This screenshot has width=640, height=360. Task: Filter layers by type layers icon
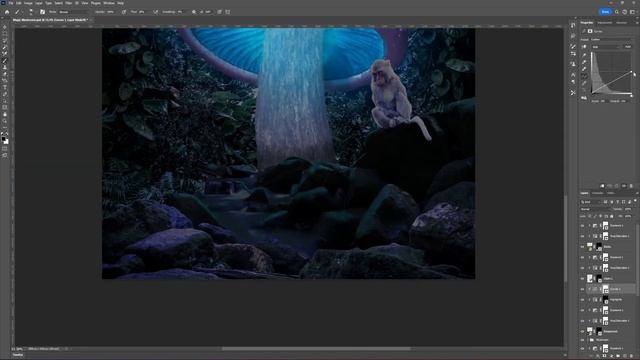(x=618, y=202)
